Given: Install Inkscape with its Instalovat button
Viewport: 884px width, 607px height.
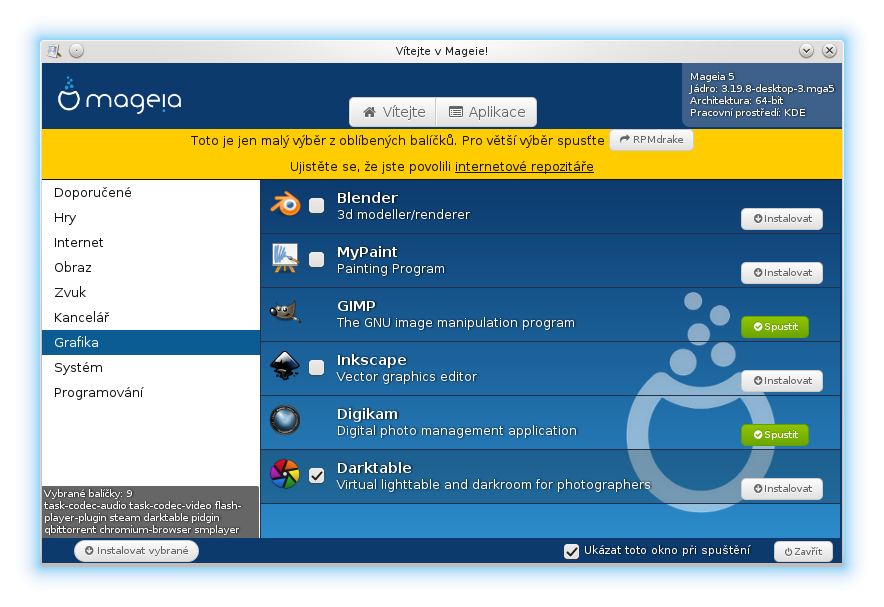Looking at the screenshot, I should 782,381.
